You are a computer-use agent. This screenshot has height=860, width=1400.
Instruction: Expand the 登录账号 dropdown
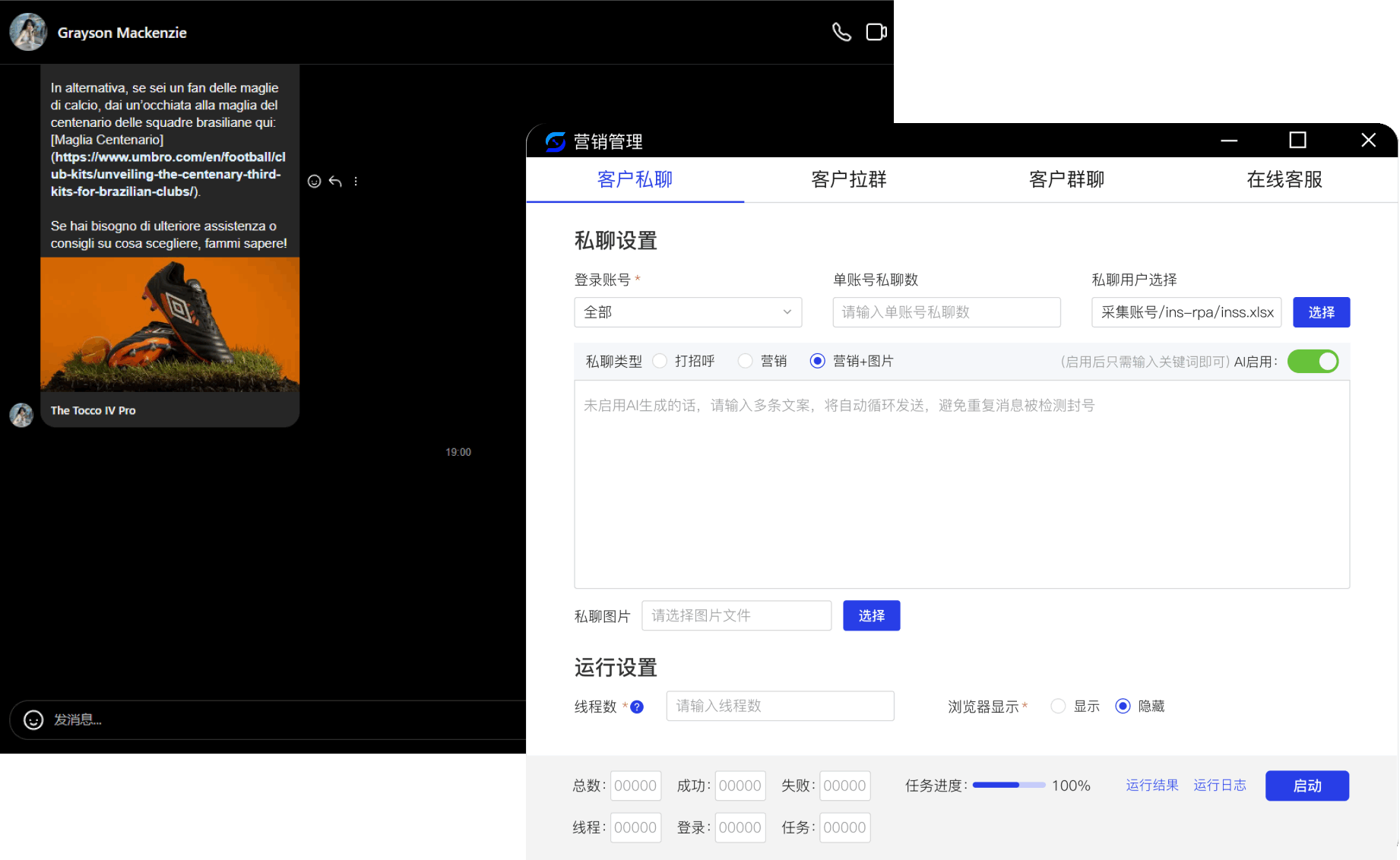pyautogui.click(x=688, y=312)
